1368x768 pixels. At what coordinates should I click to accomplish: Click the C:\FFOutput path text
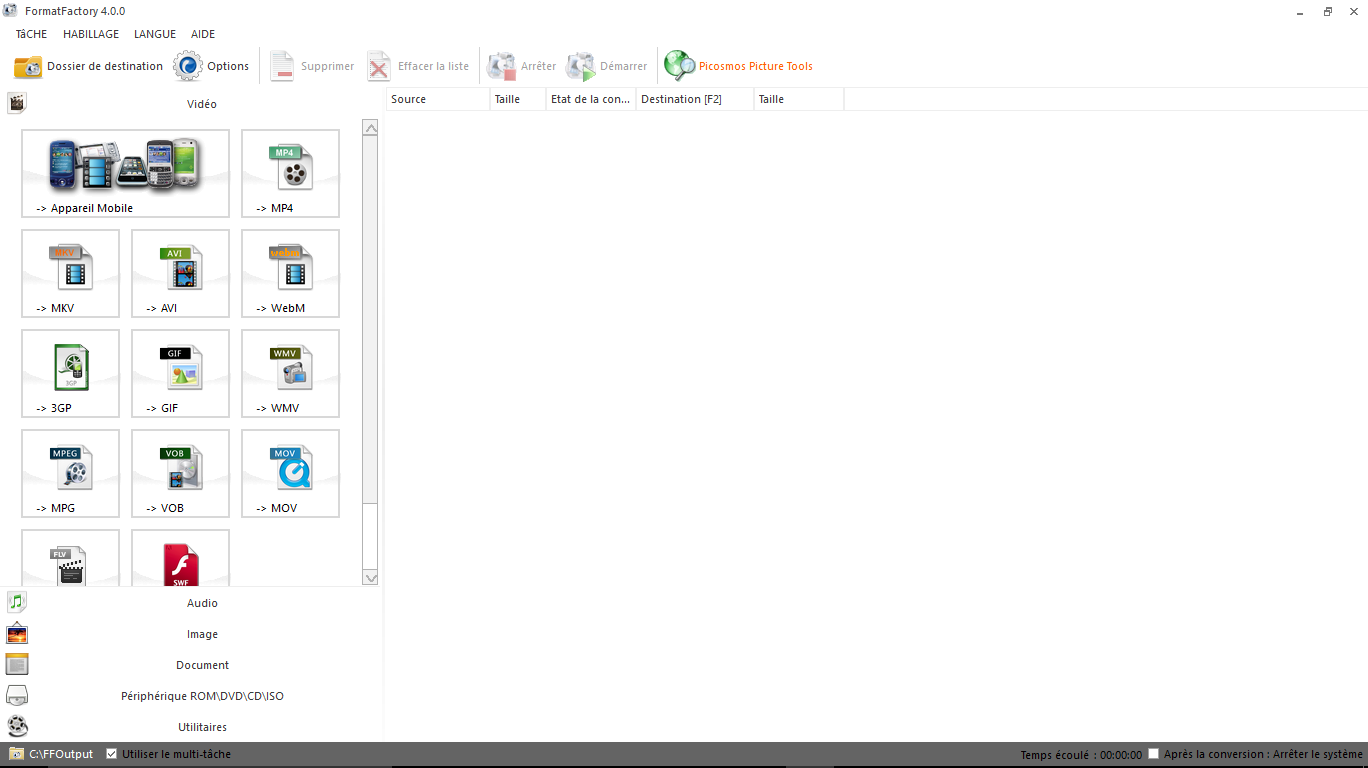(61, 754)
